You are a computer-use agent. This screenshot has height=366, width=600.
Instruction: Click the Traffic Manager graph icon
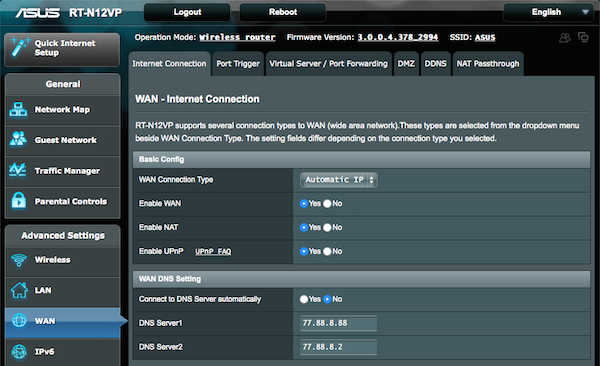18,170
